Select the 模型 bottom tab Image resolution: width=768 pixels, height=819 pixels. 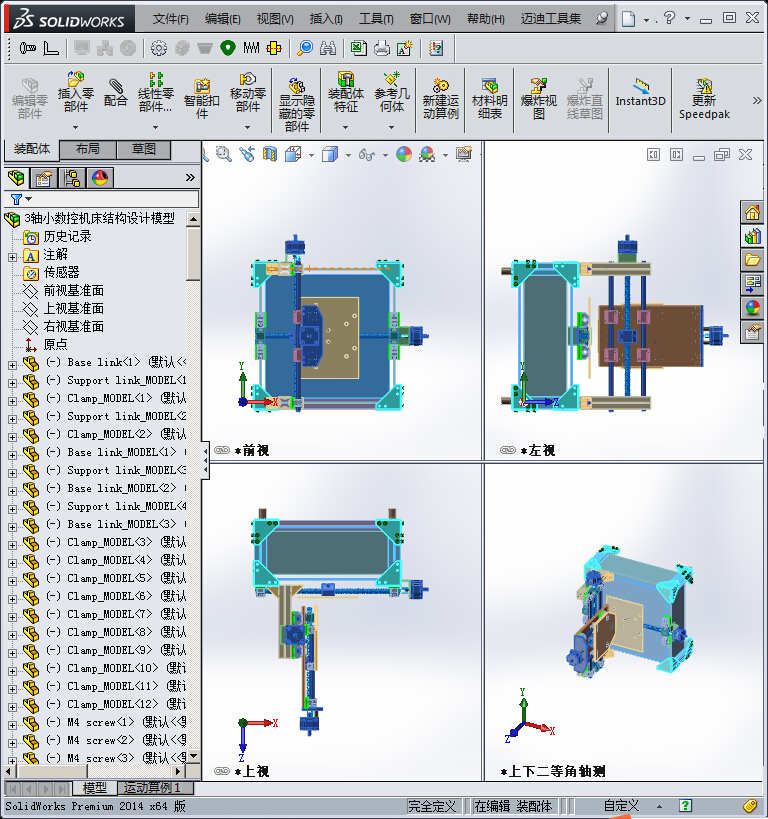point(95,787)
